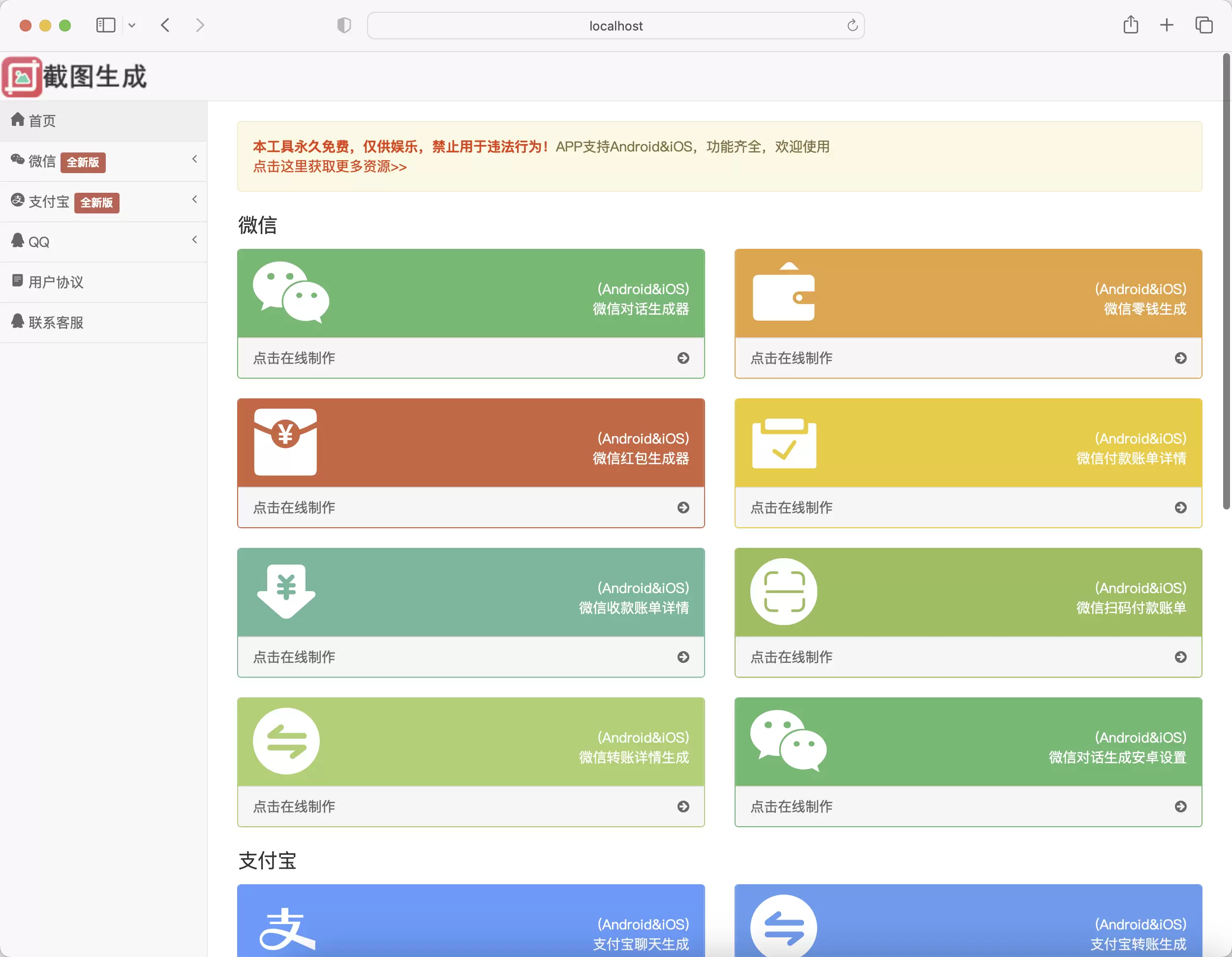The image size is (1232, 957).
Task: Click the arrow icon in 微信对话生成安卓设置 card footer
Action: click(1181, 807)
